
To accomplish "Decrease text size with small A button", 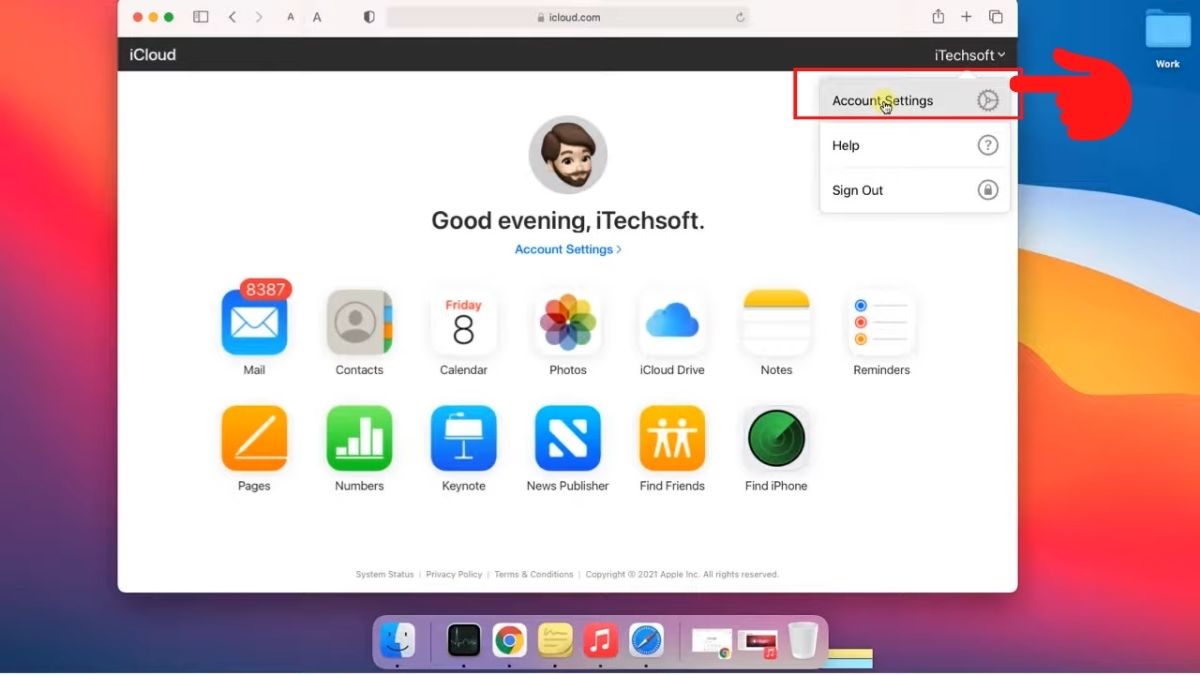I will [291, 17].
